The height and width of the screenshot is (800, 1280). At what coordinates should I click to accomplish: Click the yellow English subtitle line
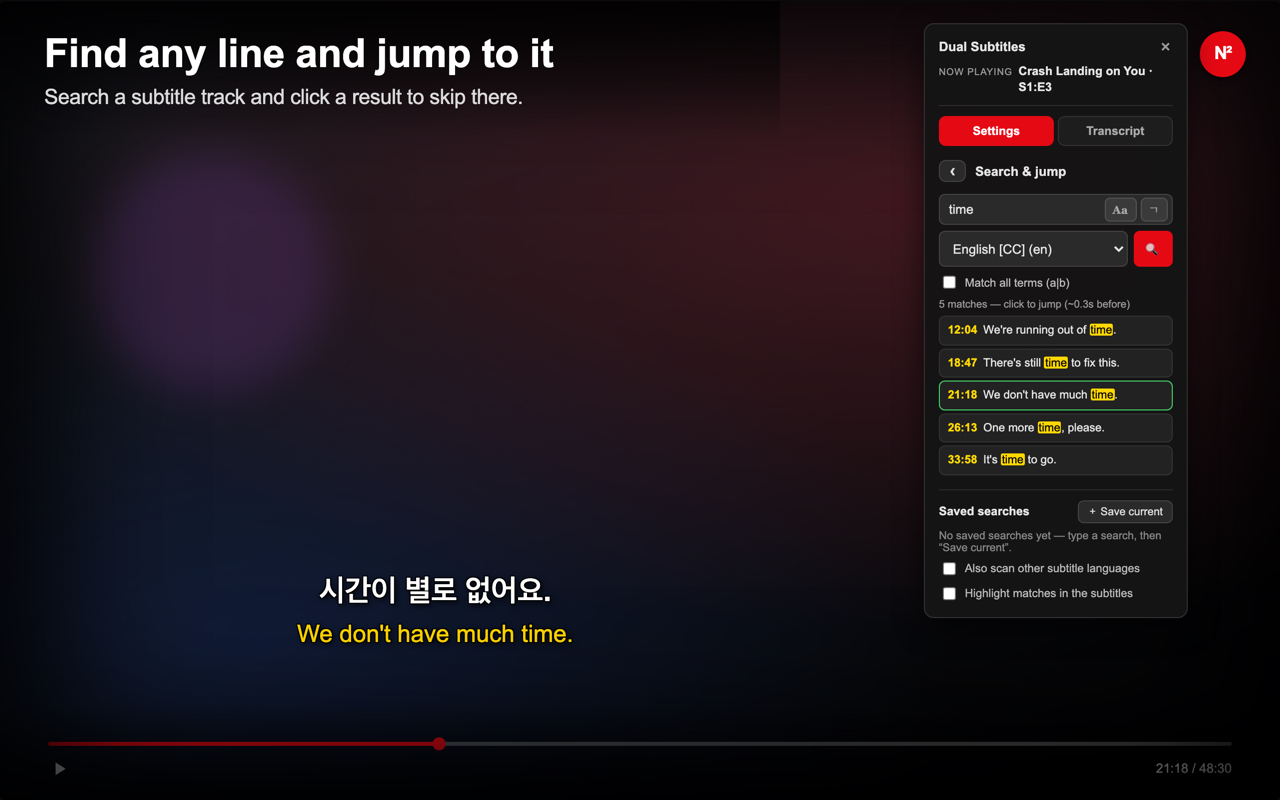coord(435,634)
